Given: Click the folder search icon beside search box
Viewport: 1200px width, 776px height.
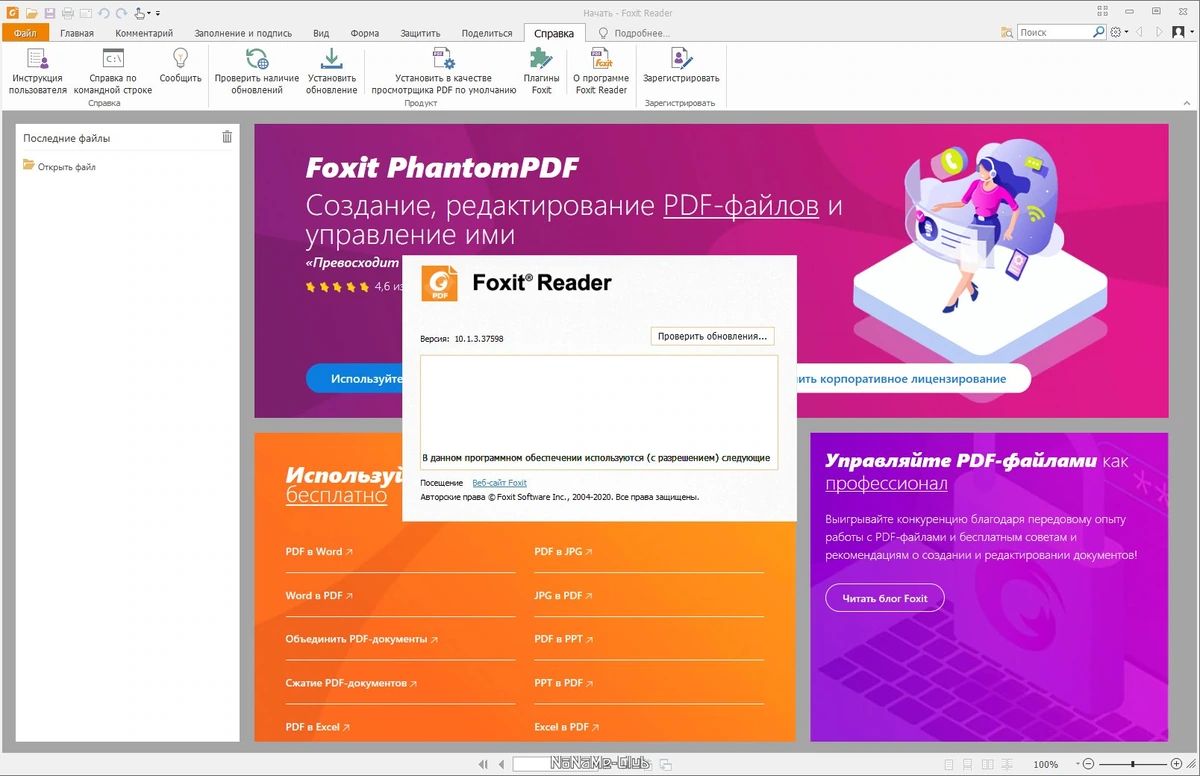Looking at the screenshot, I should 1007,32.
